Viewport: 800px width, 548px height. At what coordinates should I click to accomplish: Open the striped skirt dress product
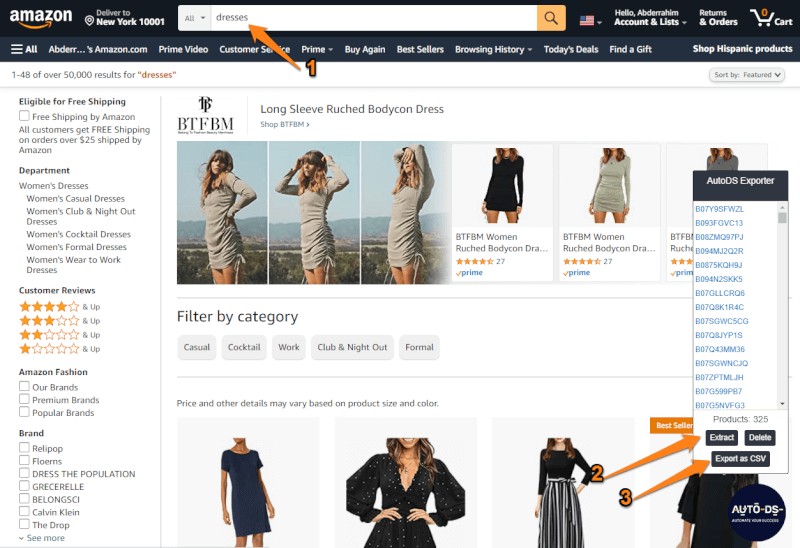pyautogui.click(x=563, y=482)
